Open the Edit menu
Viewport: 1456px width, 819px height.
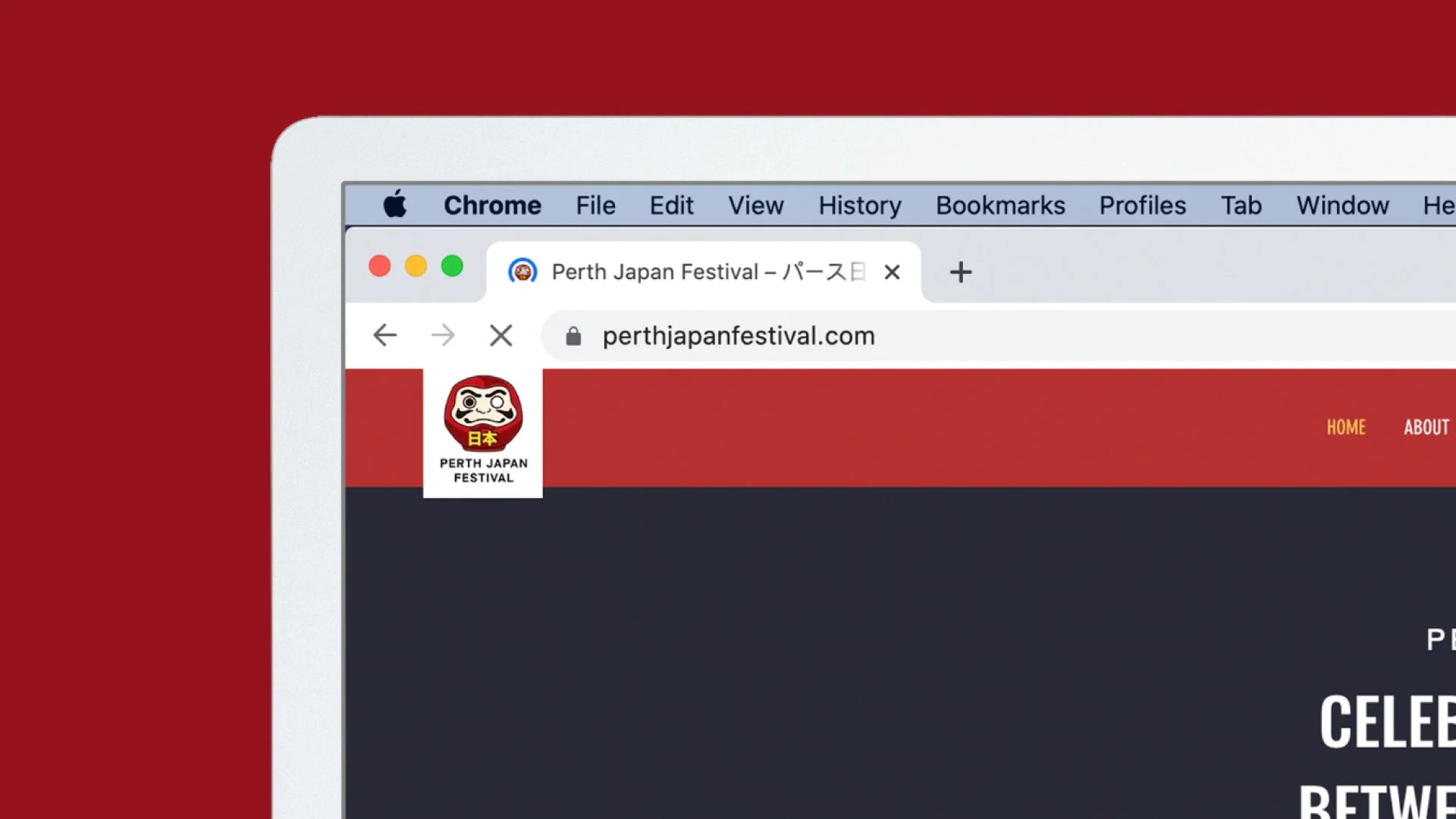[x=671, y=205]
